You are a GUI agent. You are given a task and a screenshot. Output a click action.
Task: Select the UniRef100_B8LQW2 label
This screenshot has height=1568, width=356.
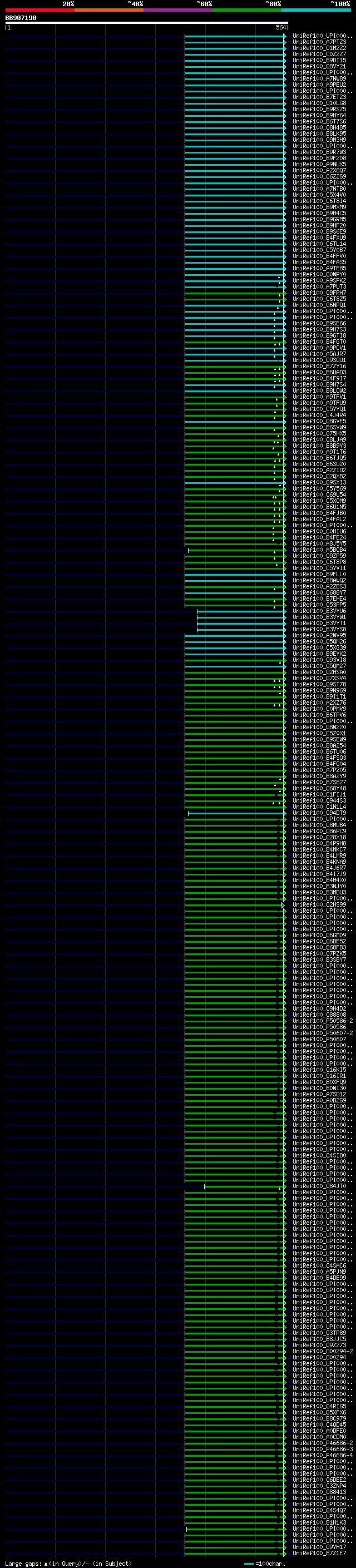[x=319, y=391]
